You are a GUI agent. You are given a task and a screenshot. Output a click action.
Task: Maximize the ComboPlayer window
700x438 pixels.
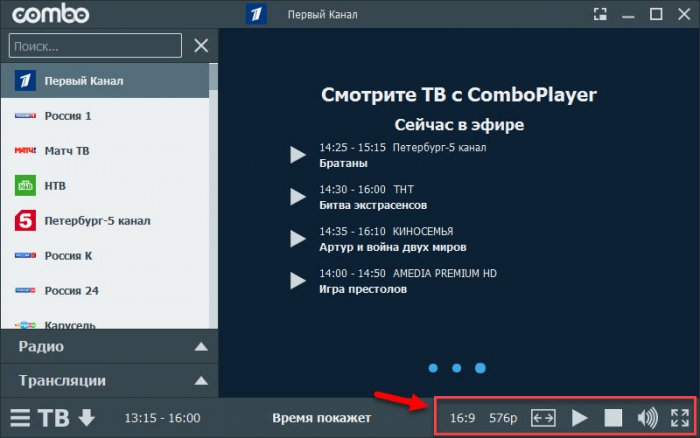point(656,14)
